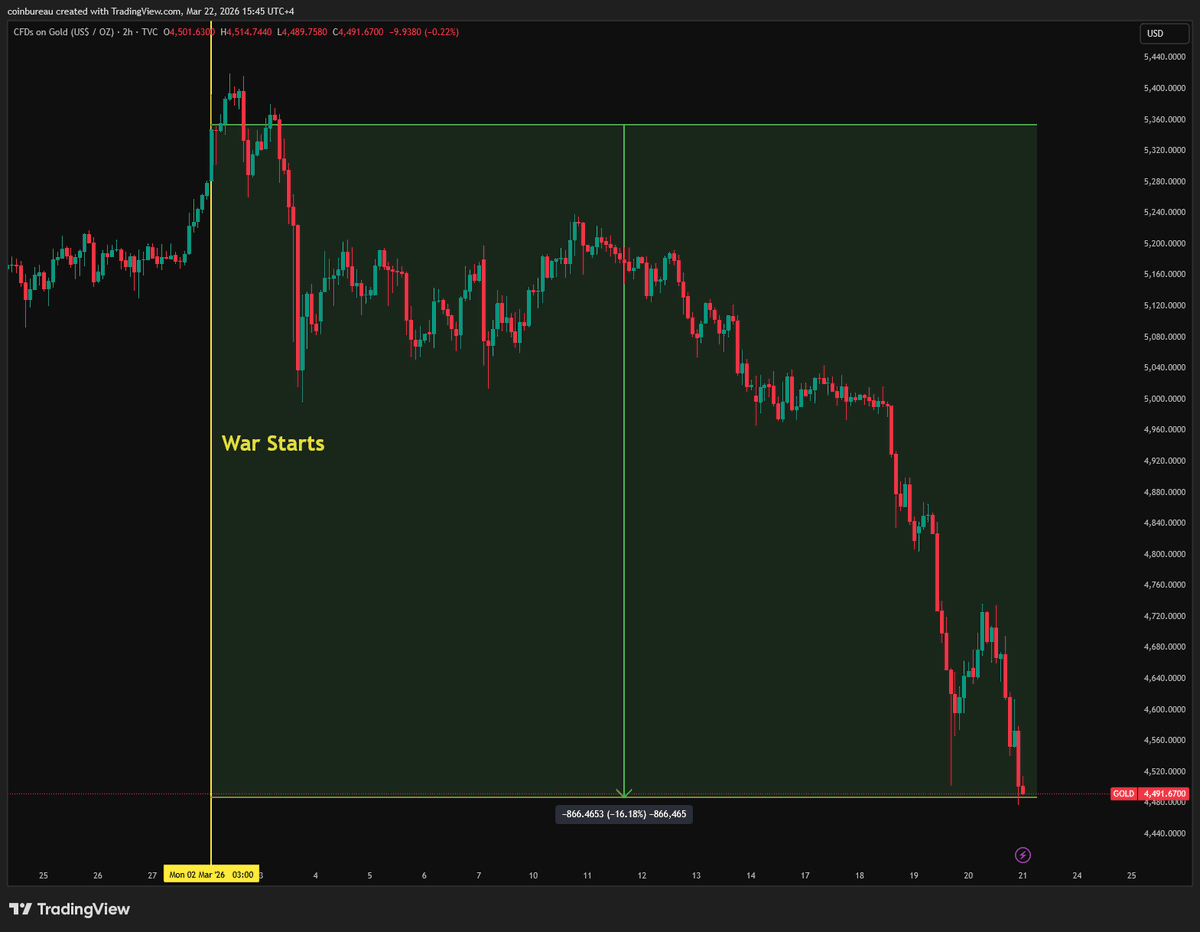This screenshot has width=1200, height=932.
Task: Click the 4,640.0000 price axis label
Action: click(x=1165, y=678)
